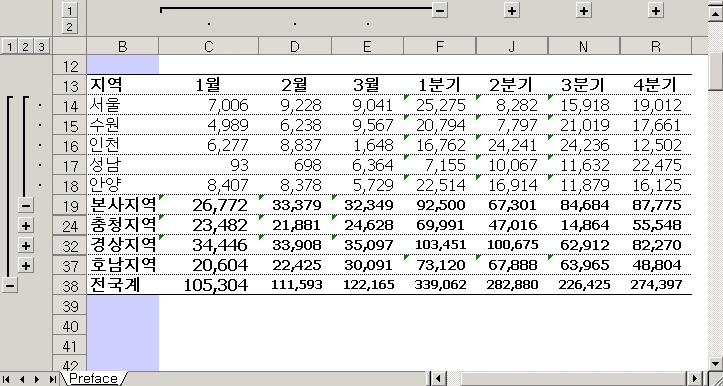Select column R header
The image size is (723, 386).
pos(656,46)
